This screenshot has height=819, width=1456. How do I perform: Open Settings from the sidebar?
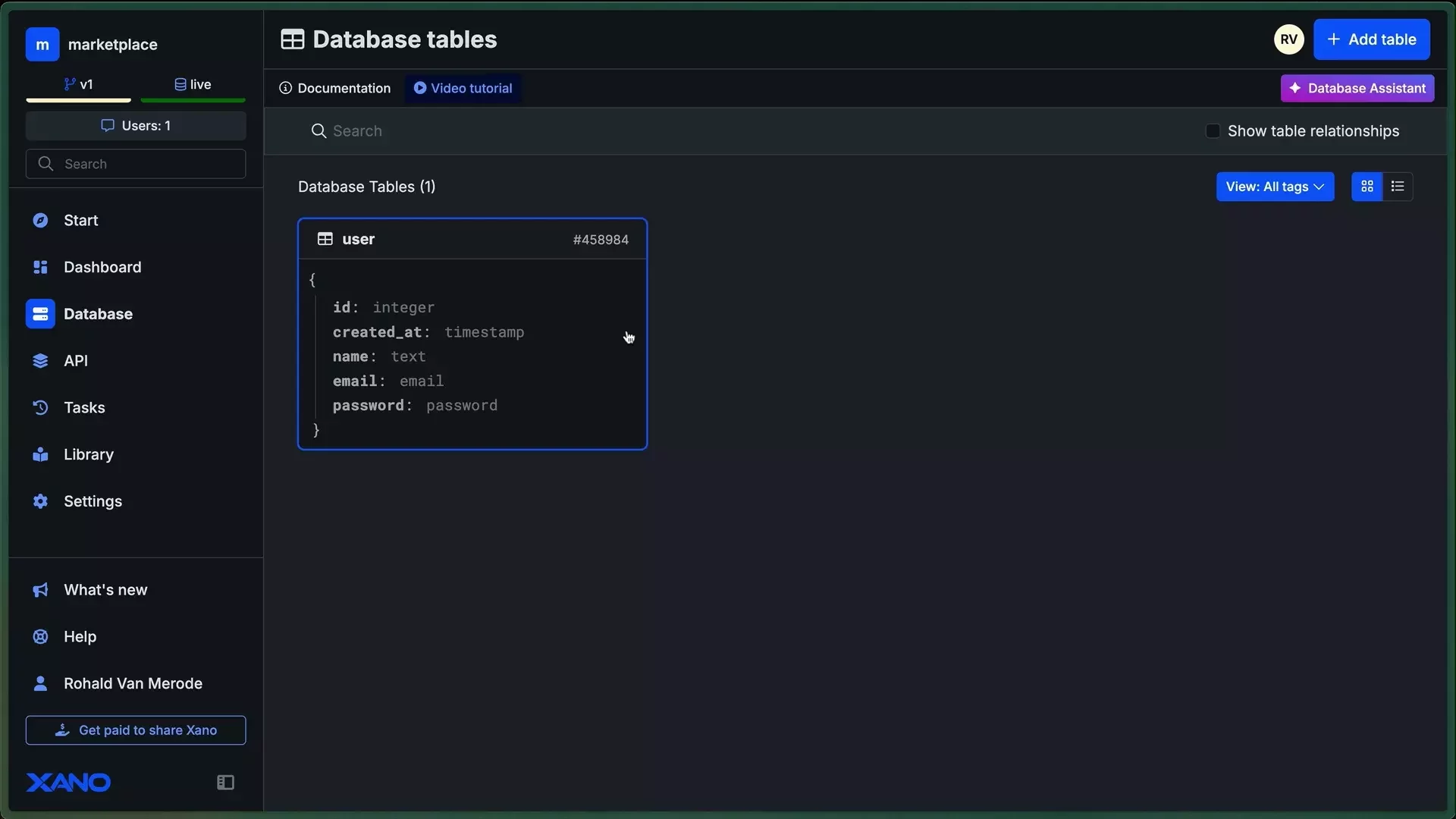pos(93,501)
